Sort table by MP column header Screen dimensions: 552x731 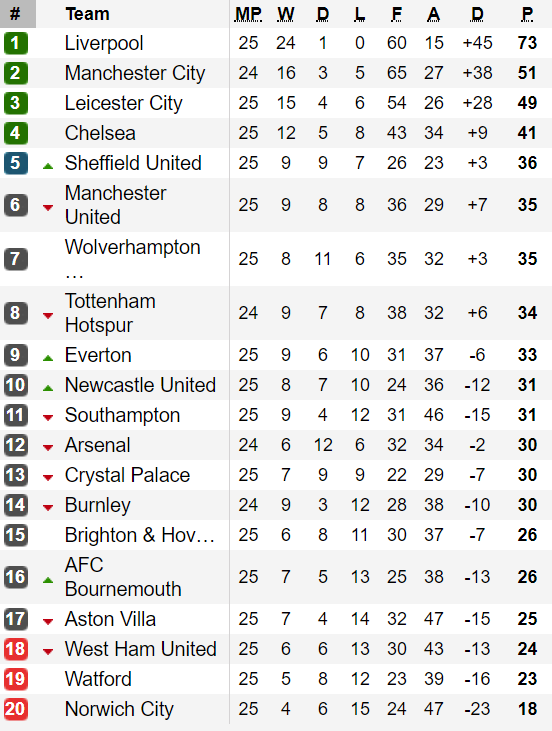click(248, 14)
